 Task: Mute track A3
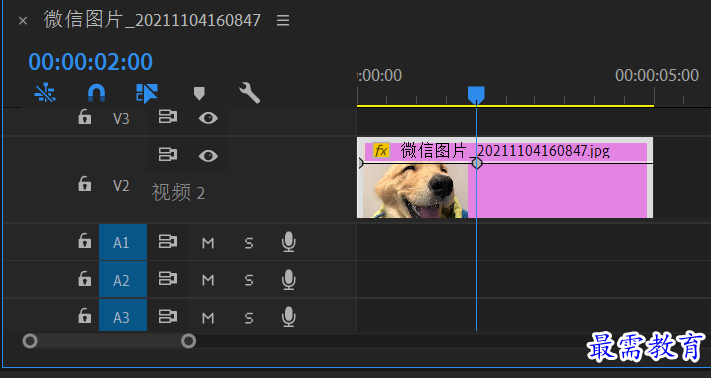(x=208, y=318)
